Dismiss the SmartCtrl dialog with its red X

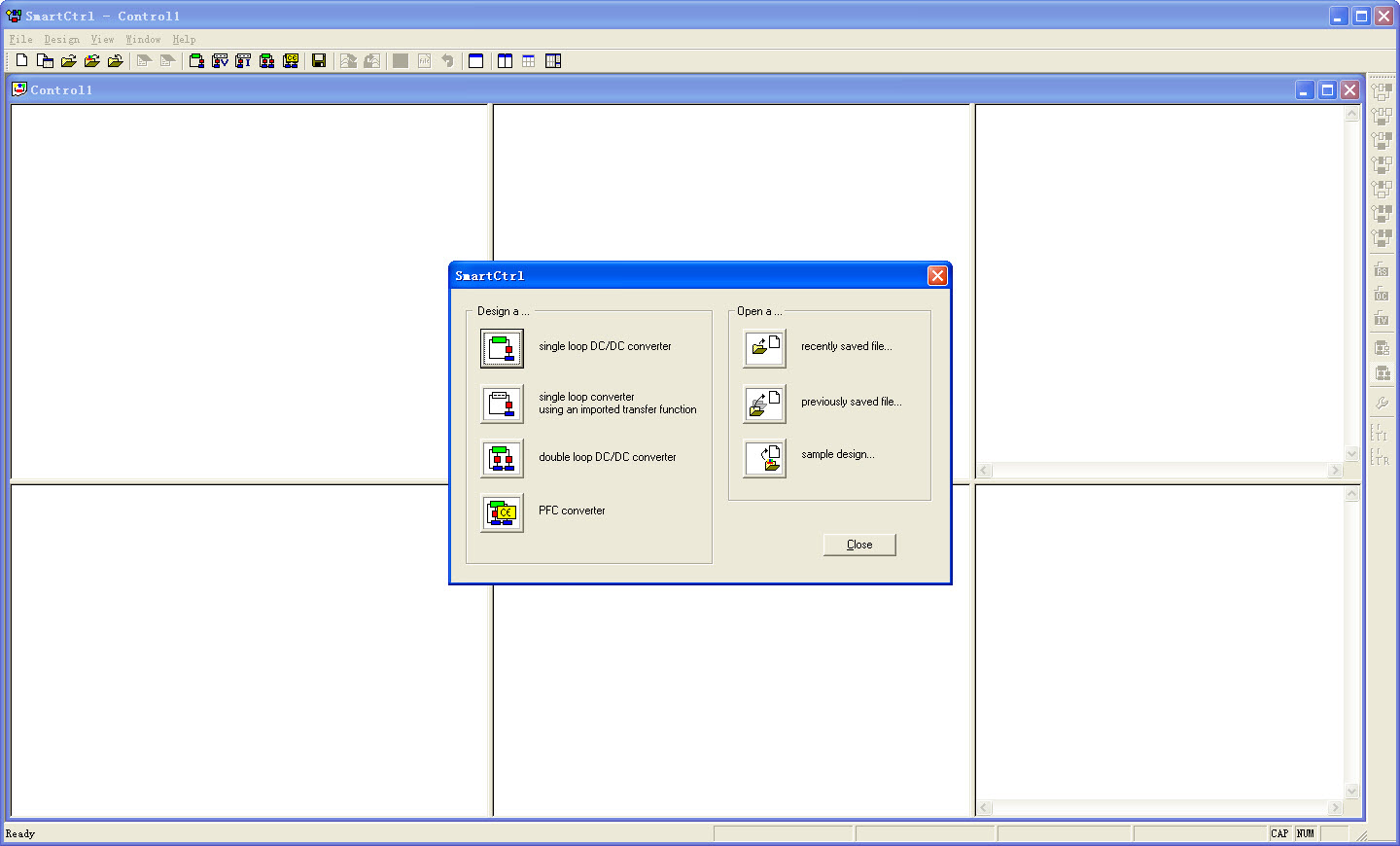pos(937,276)
